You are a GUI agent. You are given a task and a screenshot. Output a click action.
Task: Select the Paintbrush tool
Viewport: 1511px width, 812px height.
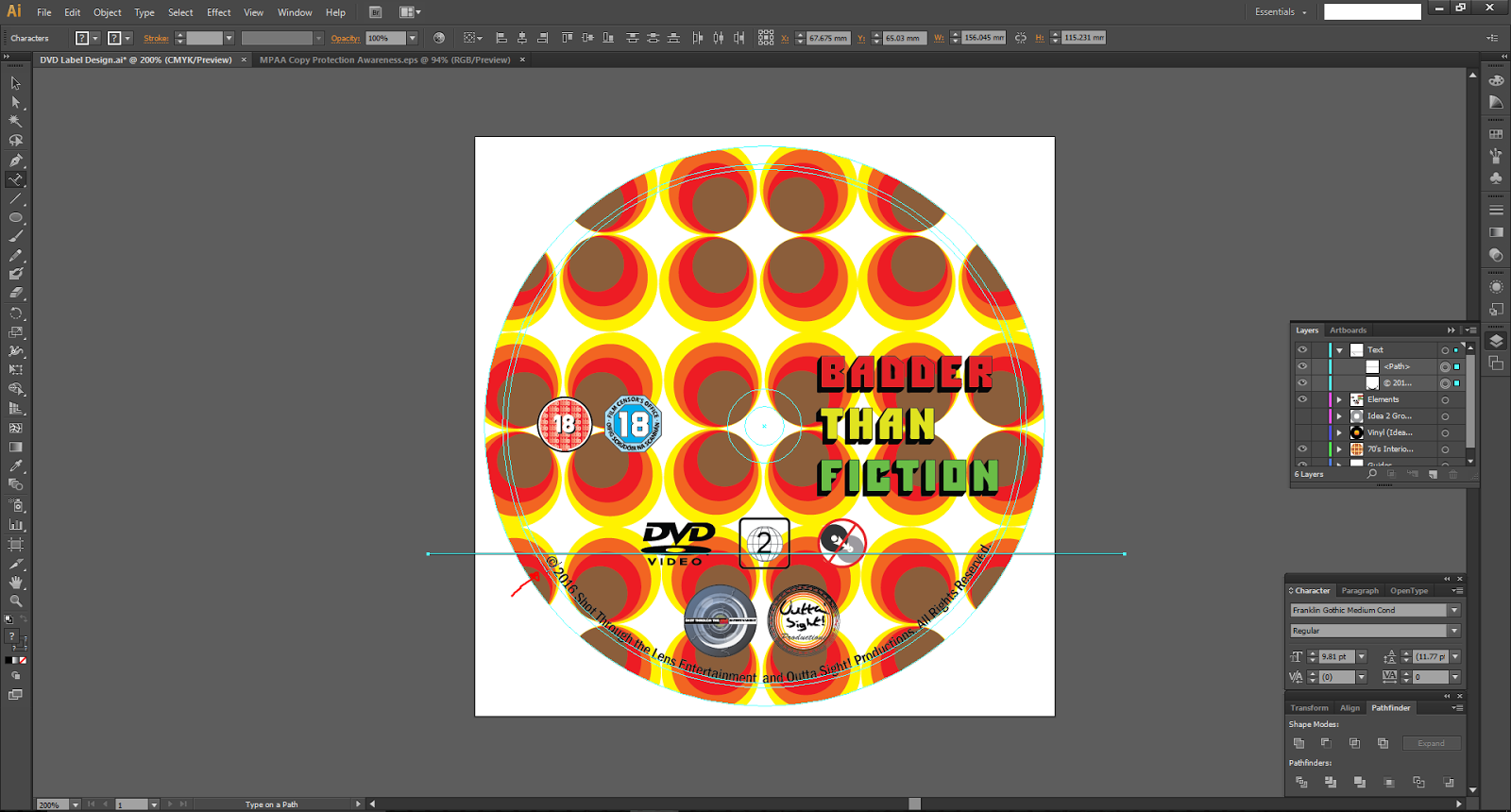[16, 236]
